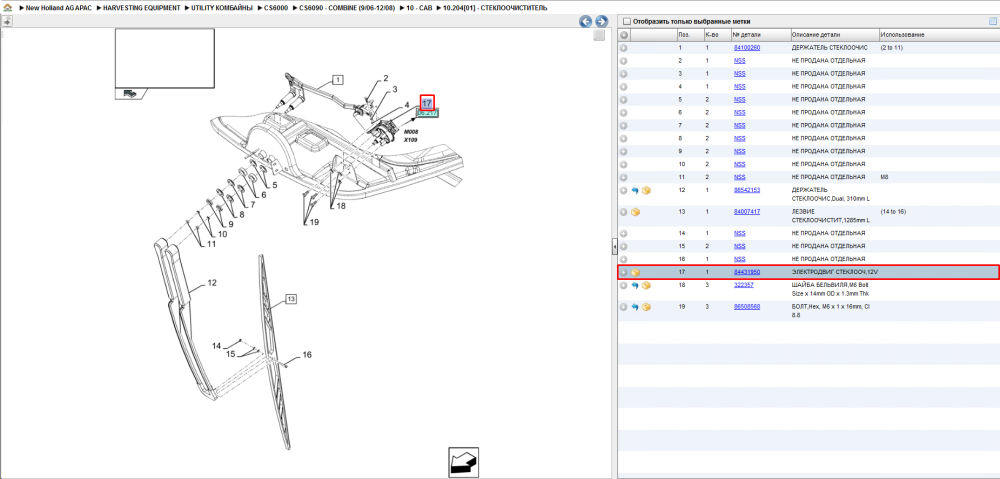Screen dimensions: 1000x479
Task: Open the NSS link in row 16
Action: pyautogui.click(x=739, y=259)
